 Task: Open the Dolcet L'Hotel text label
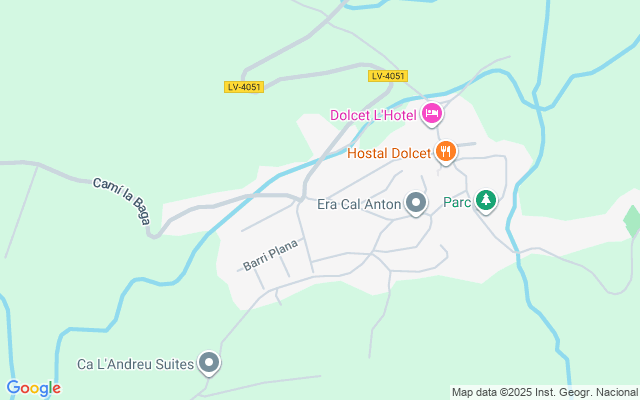[x=373, y=116]
